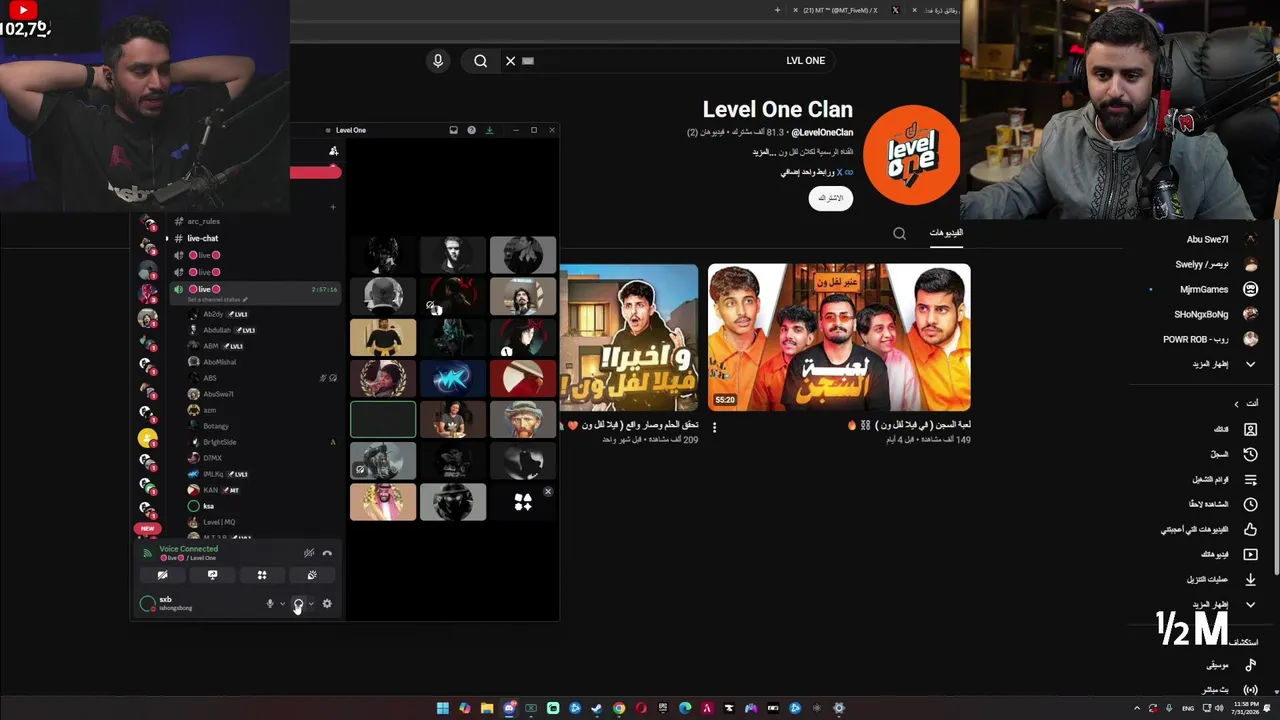Image resolution: width=1280 pixels, height=720 pixels.
Task: Open MjrmGames subscription in sidebar
Action: 1218,289
